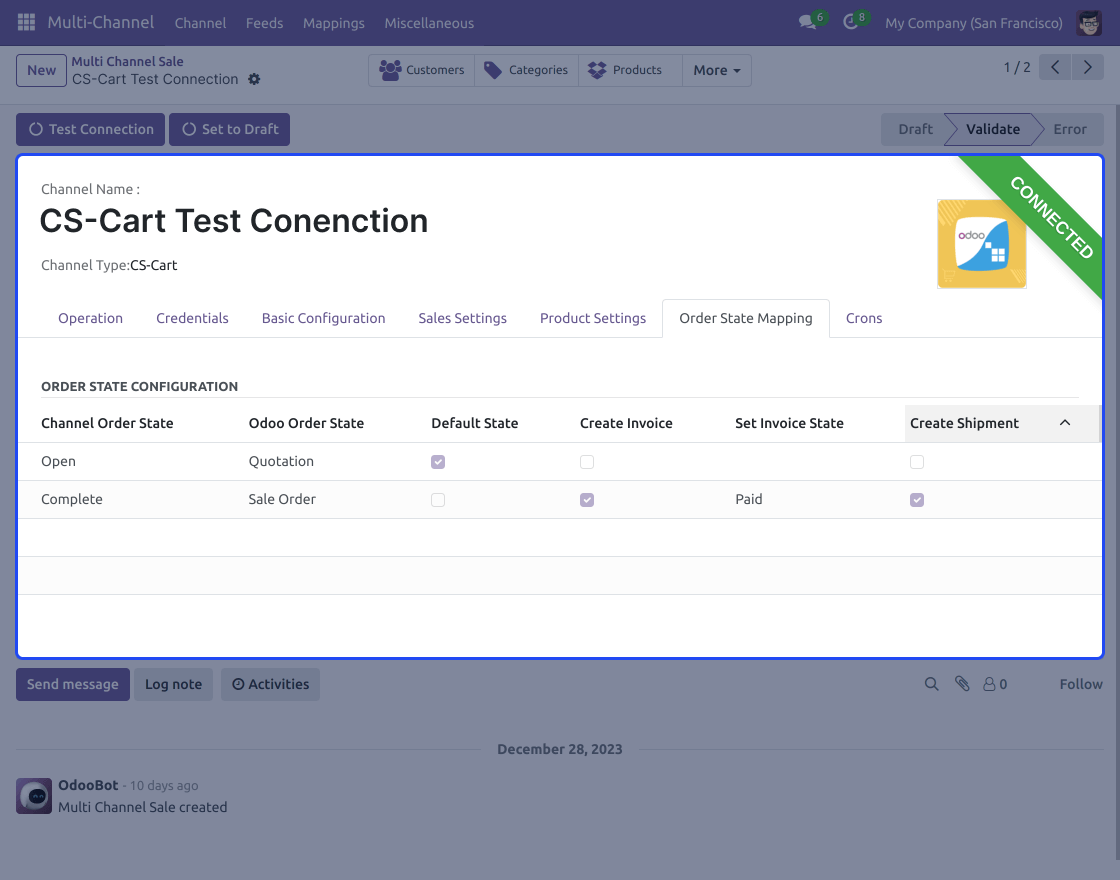Click the Multi-Channel app title
Viewport: 1120px width, 880px height.
coord(101,23)
